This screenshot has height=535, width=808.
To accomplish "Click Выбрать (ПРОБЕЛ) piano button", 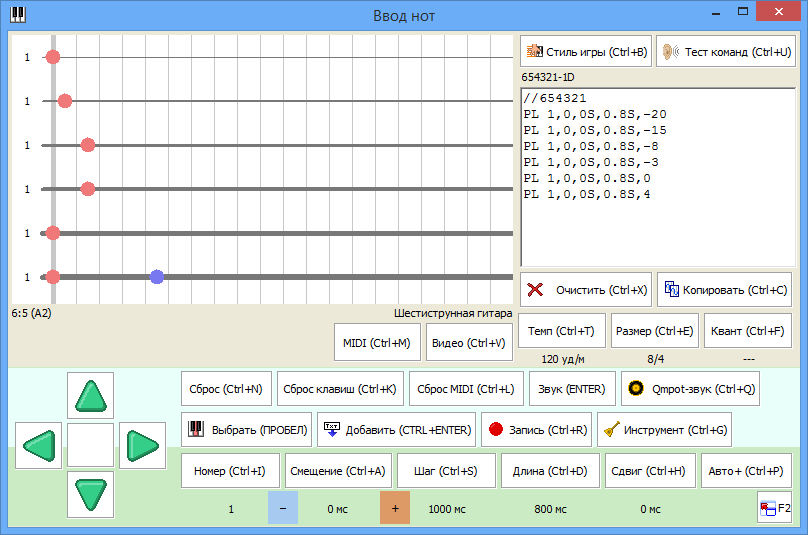I will pyautogui.click(x=246, y=429).
